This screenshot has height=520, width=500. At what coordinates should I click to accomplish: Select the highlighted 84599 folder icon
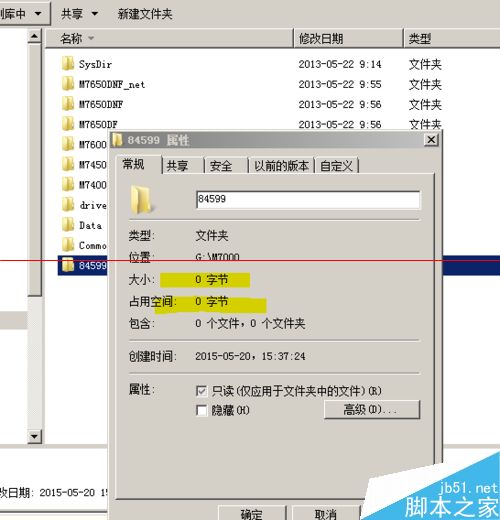tap(68, 265)
